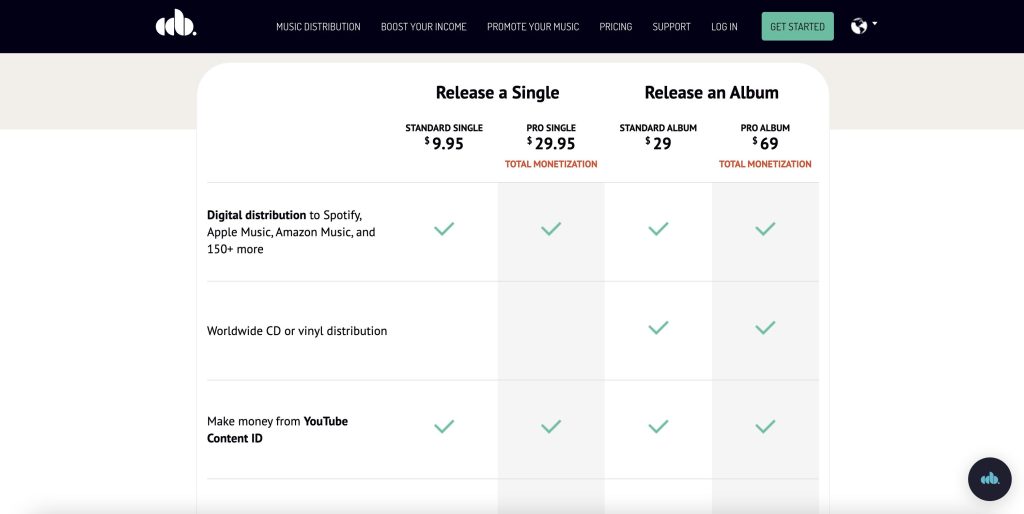
Task: Go to the Pricing page
Action: click(x=616, y=27)
